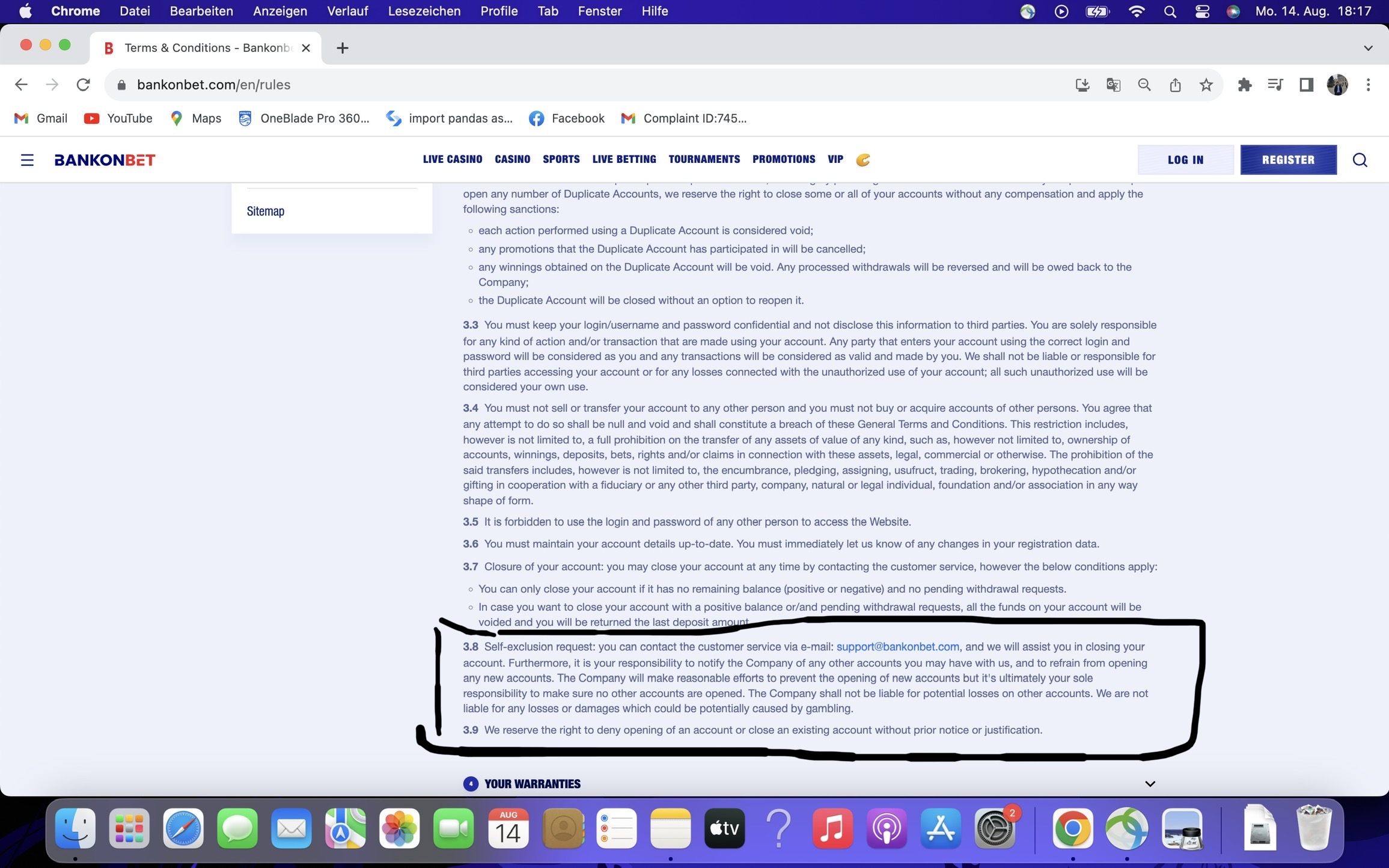Open the Datei menu
Screen dimensions: 1389x868
tap(135, 11)
